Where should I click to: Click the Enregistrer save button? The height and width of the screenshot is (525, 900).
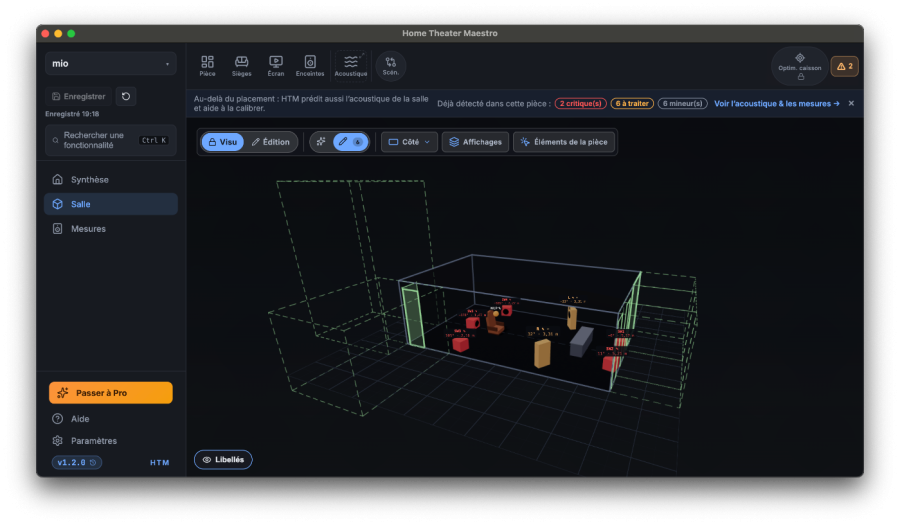point(79,96)
